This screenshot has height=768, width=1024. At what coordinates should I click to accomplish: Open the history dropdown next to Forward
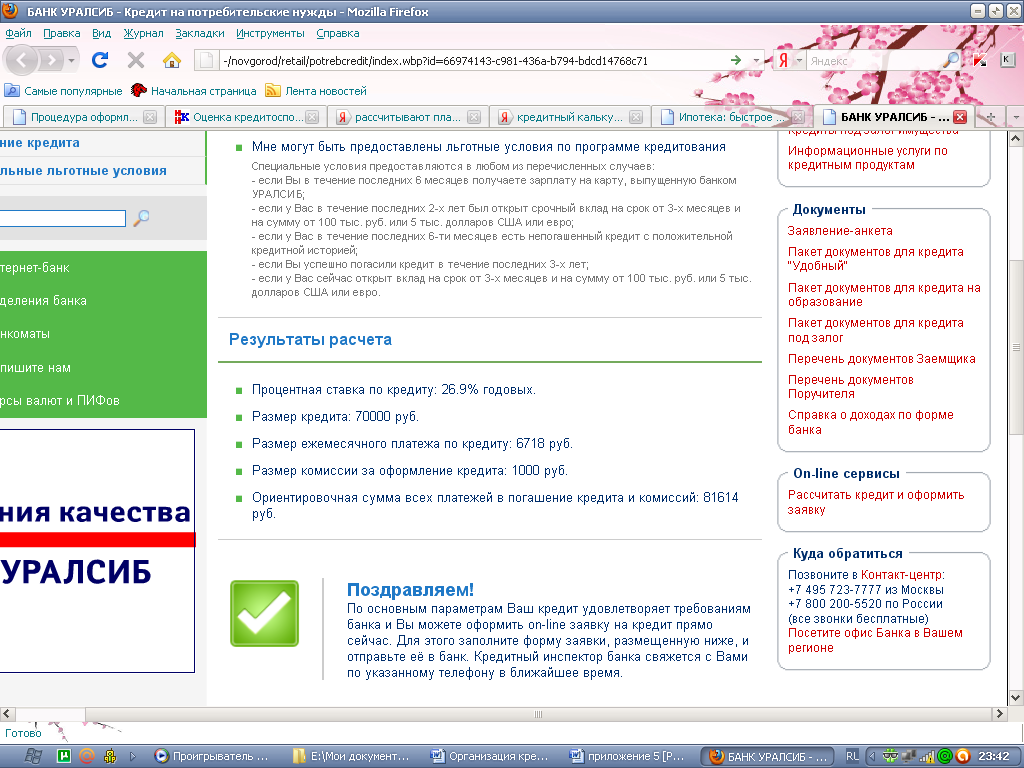(71, 61)
